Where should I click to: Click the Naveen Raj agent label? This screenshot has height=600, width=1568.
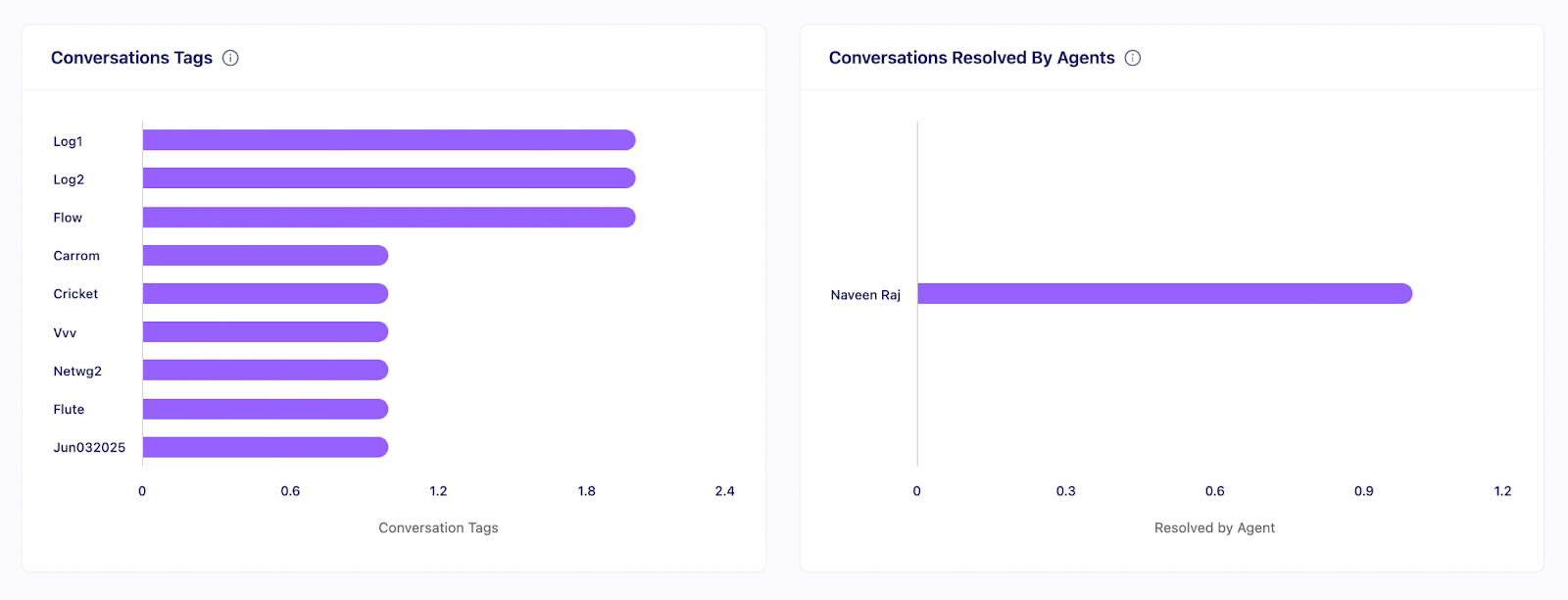tap(865, 295)
